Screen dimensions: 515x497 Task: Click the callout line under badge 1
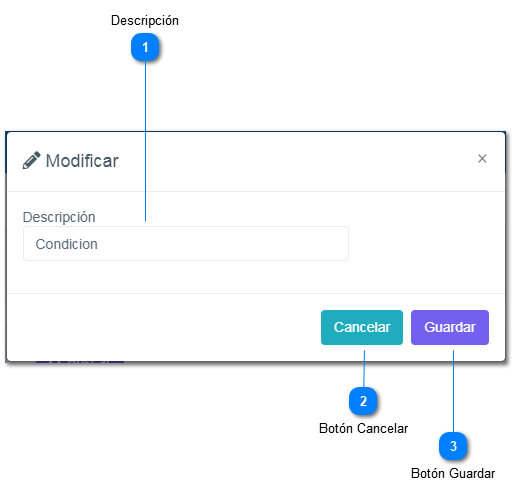(145, 141)
